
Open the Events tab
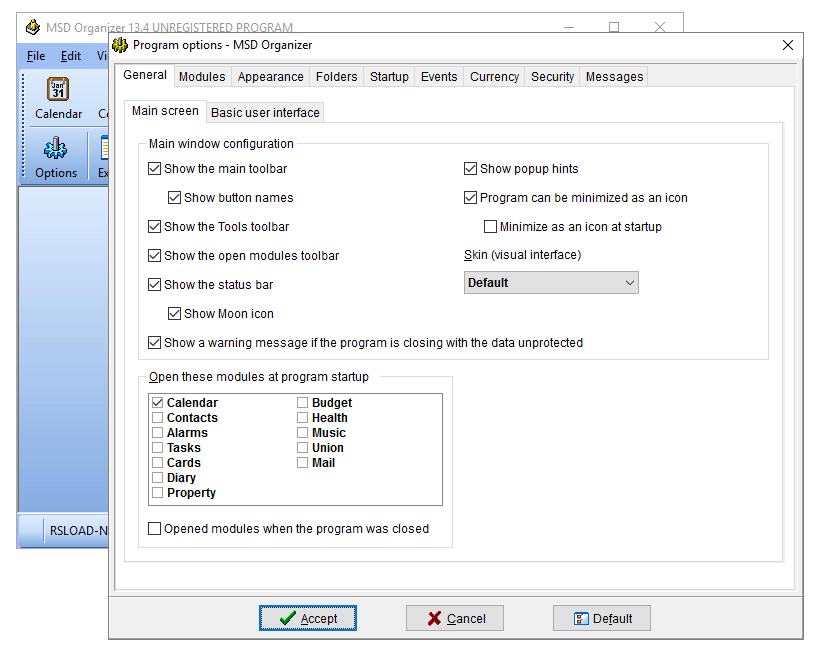439,77
